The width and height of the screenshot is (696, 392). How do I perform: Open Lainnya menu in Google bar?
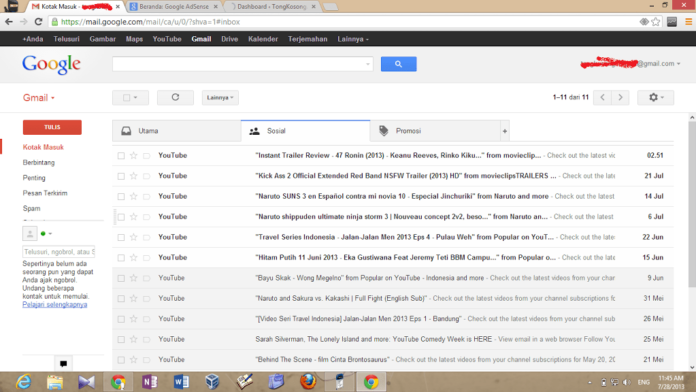(352, 39)
